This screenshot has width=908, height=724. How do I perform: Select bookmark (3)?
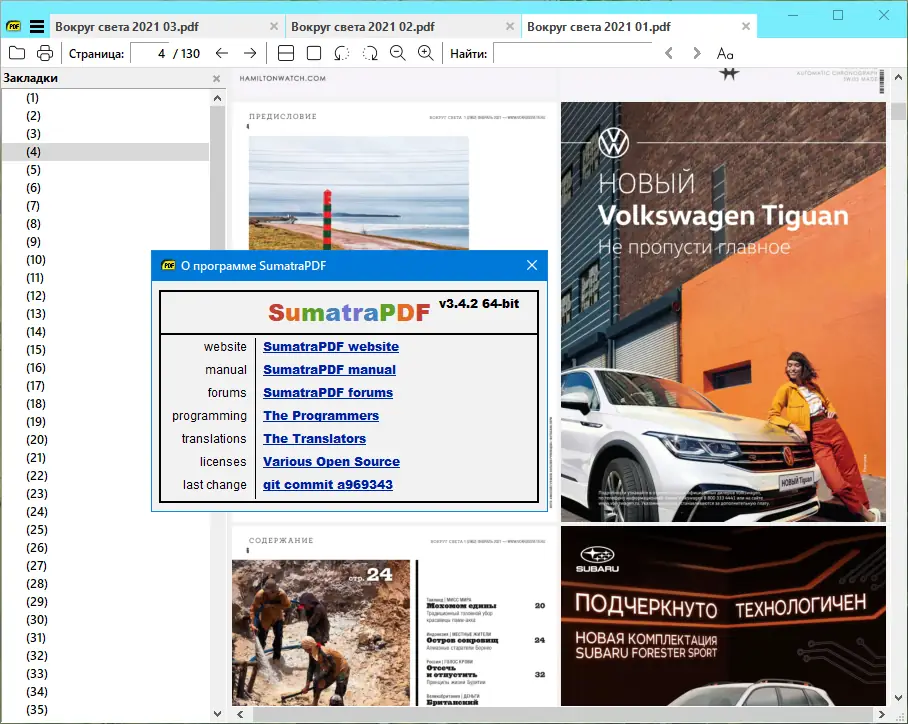(33, 134)
